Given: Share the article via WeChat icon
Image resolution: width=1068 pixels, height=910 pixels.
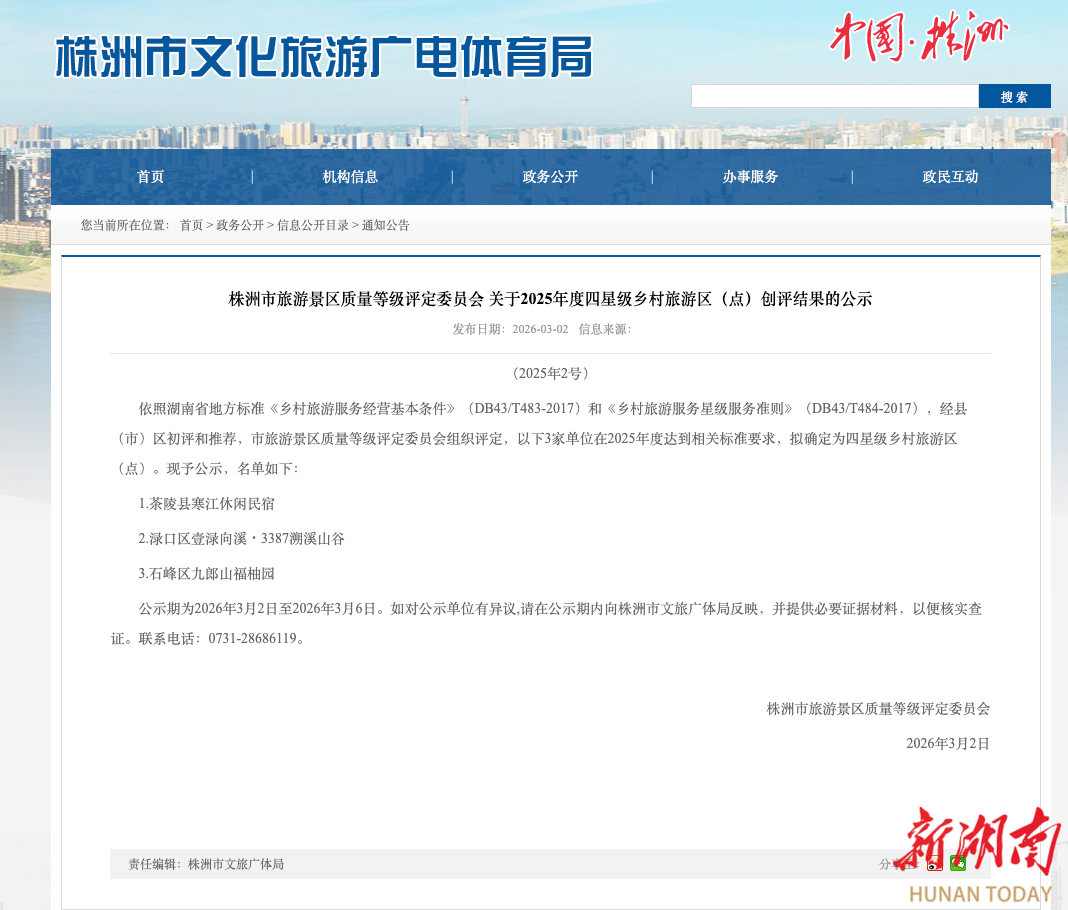Looking at the screenshot, I should [958, 864].
